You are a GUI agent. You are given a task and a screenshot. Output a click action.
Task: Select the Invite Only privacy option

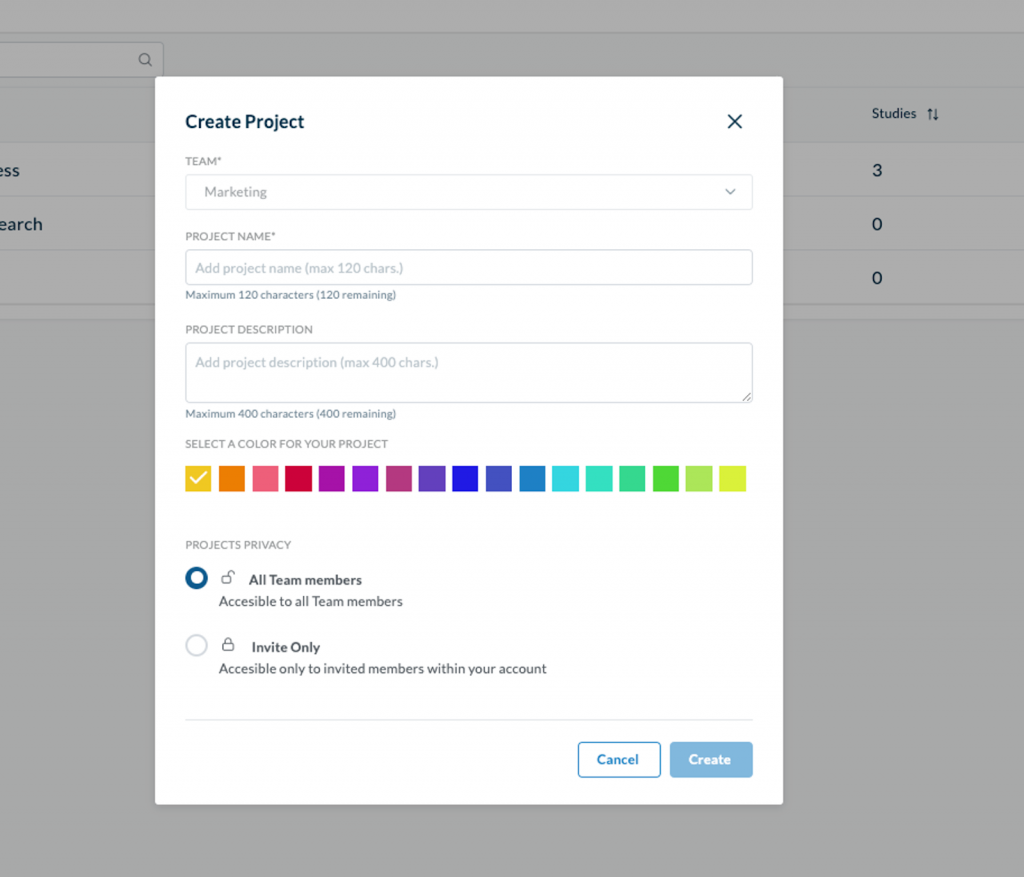tap(196, 645)
